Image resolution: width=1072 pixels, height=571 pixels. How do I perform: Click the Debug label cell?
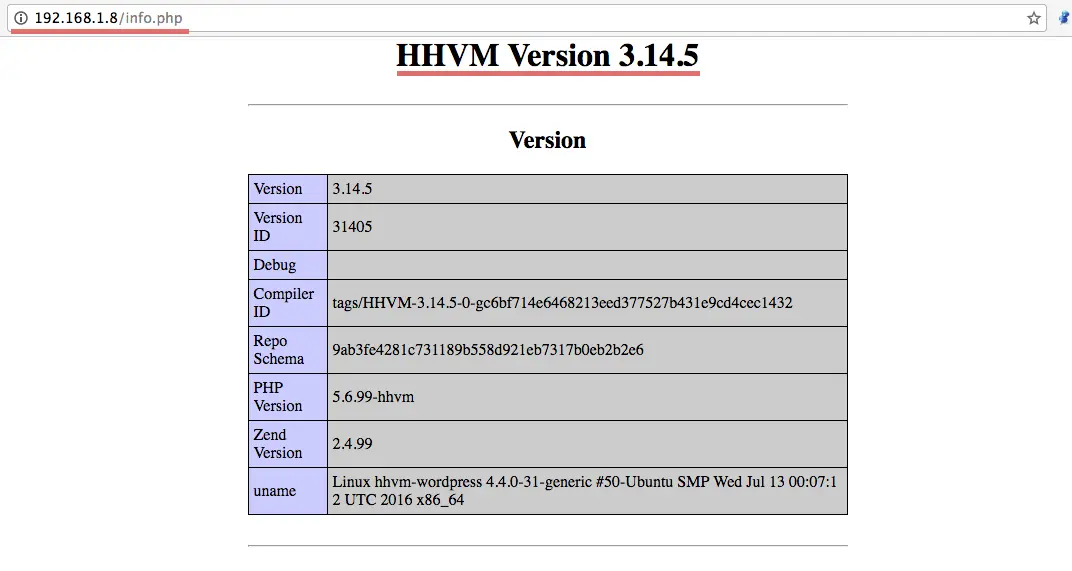click(x=288, y=265)
